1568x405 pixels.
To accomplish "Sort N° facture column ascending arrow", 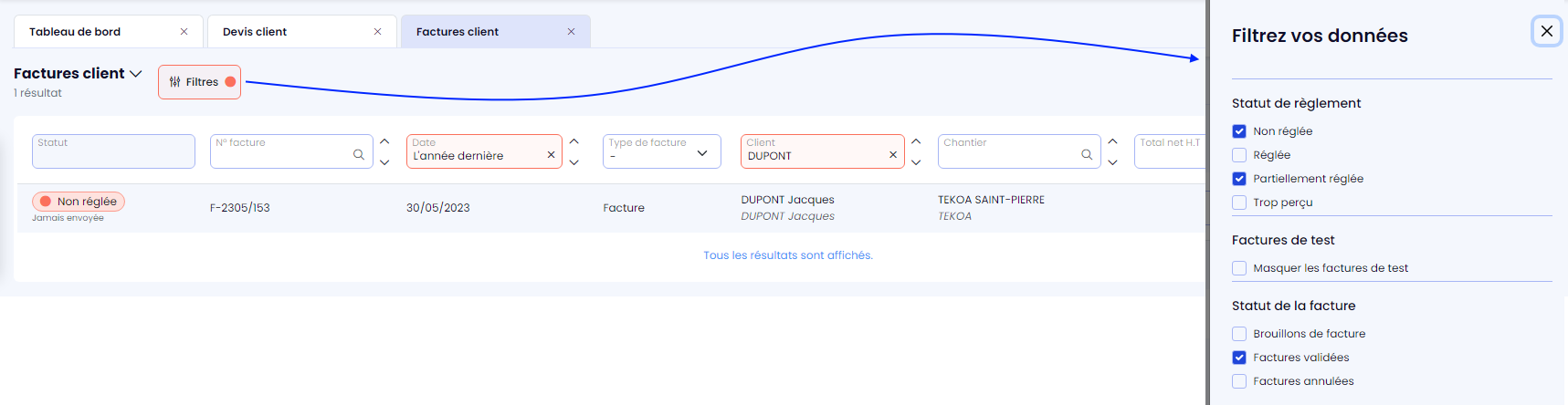I will (384, 141).
